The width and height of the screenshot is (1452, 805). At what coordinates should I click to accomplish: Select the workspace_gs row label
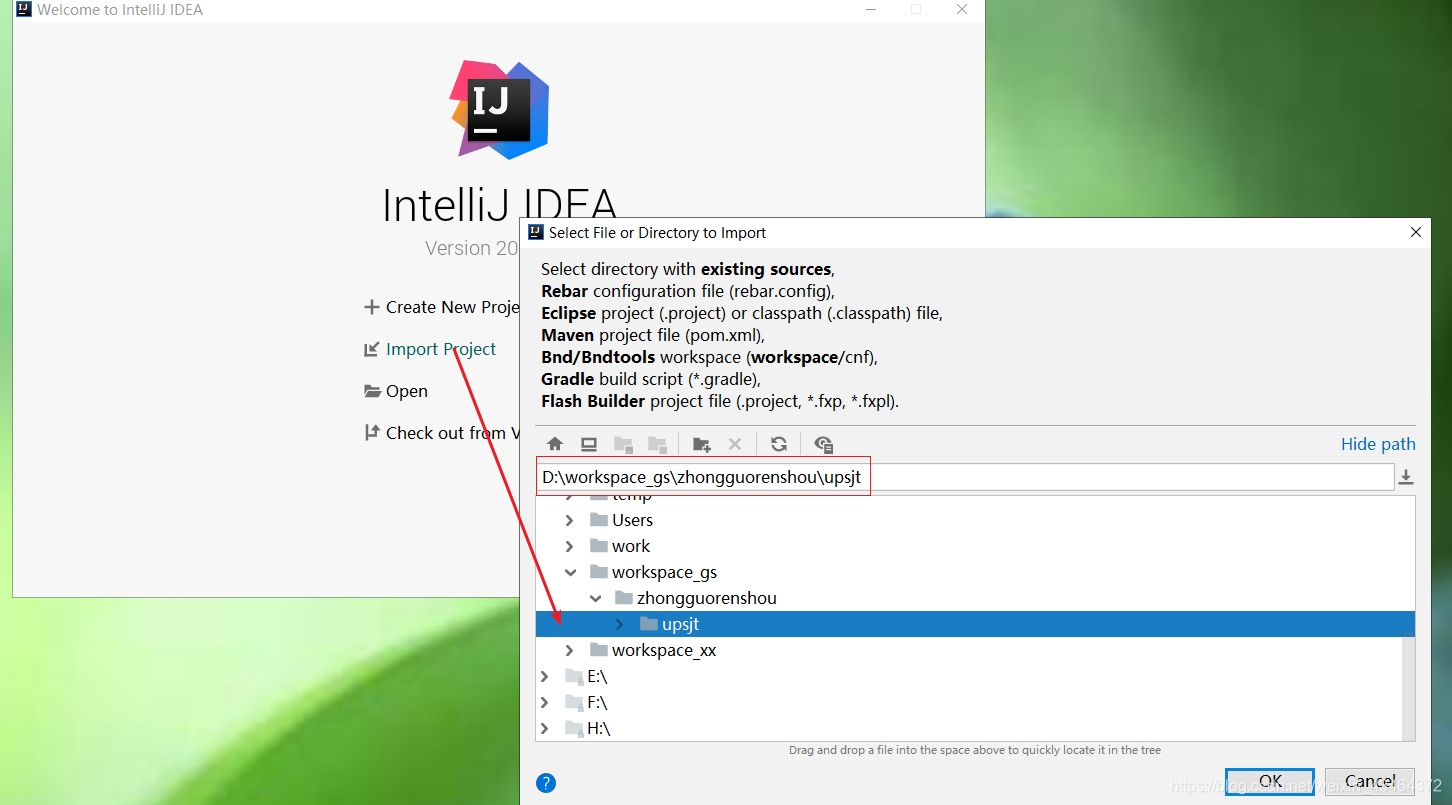point(664,572)
